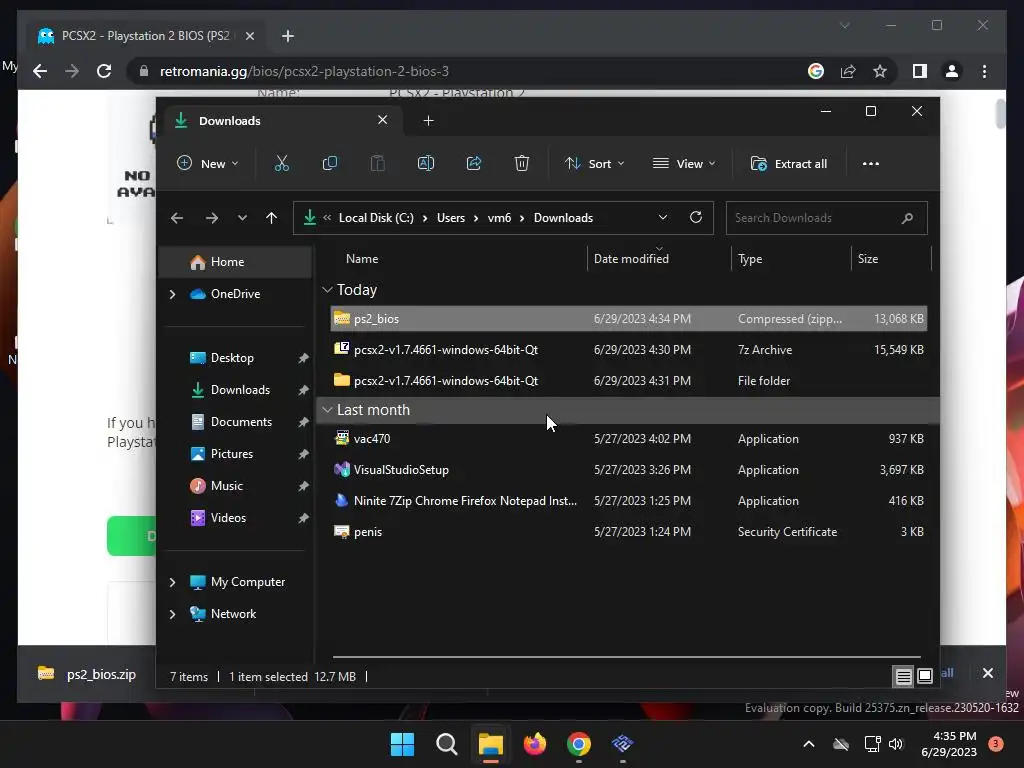This screenshot has height=768, width=1024.
Task: Click vm6 in the address breadcrumb
Action: pyautogui.click(x=500, y=218)
